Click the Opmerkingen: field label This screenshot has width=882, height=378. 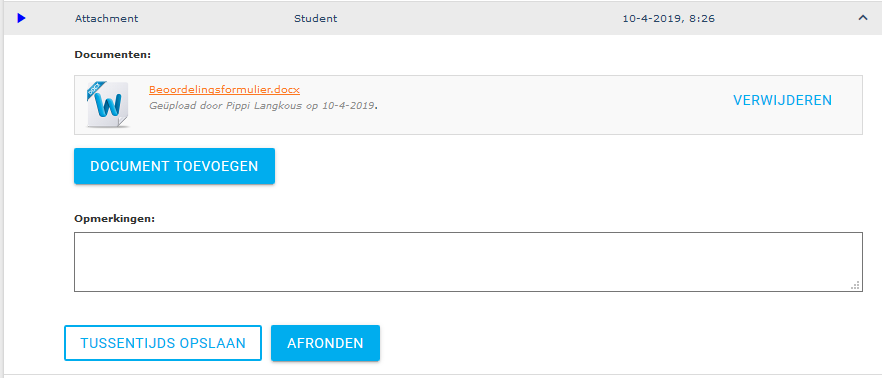115,218
